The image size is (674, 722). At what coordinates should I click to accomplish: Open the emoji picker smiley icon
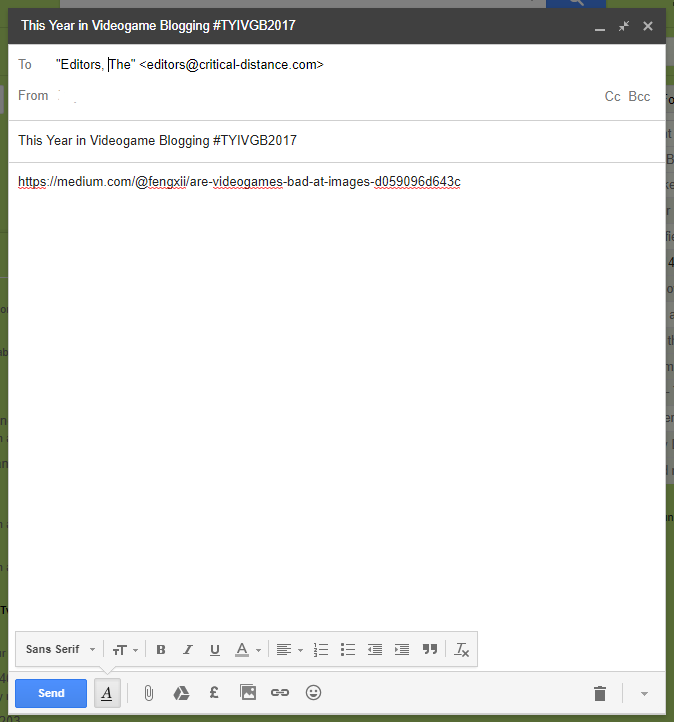coord(314,693)
